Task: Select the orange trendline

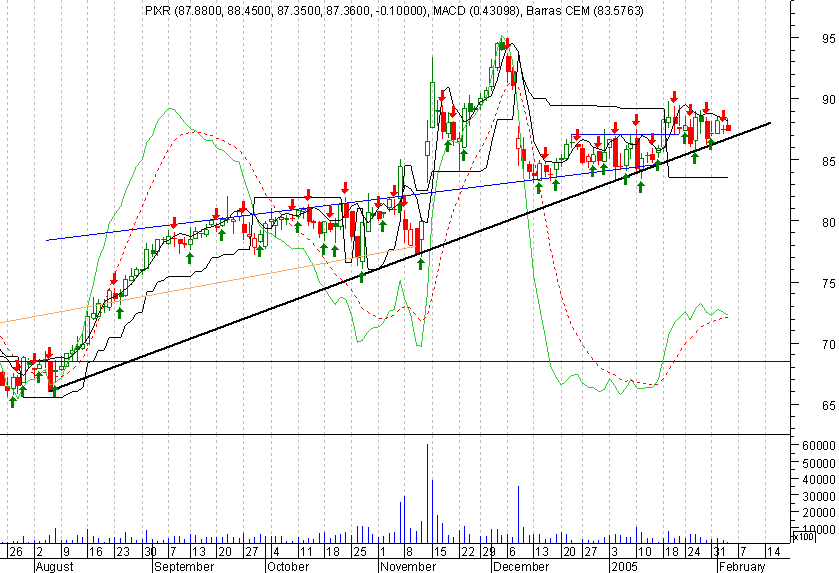Action: pyautogui.click(x=209, y=285)
